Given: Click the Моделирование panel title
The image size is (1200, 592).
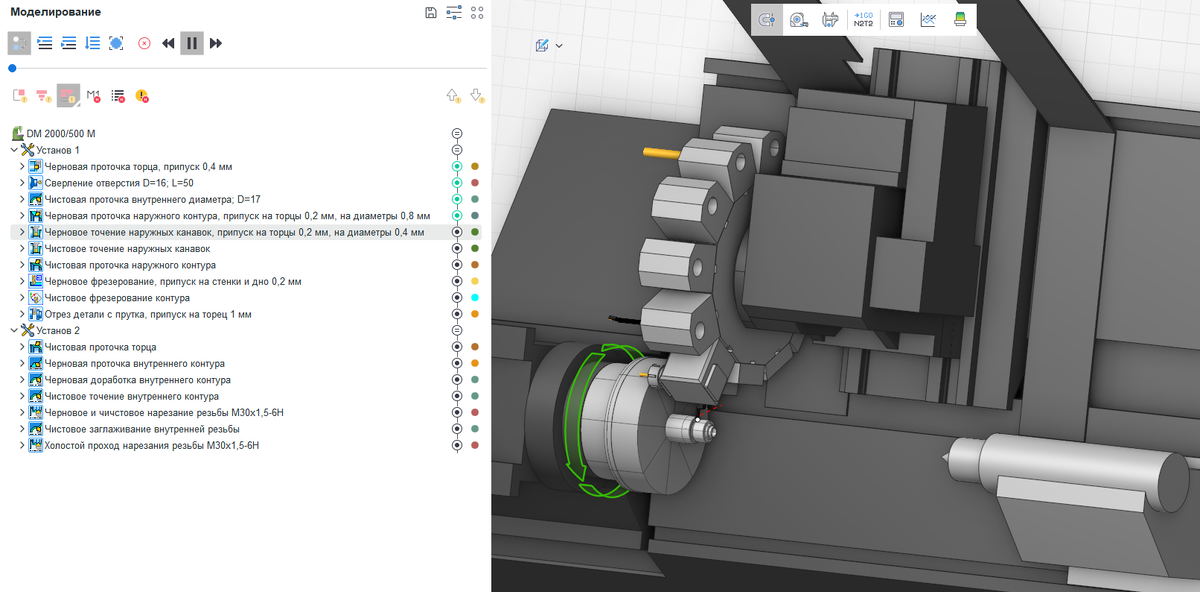Looking at the screenshot, I should click(55, 12).
